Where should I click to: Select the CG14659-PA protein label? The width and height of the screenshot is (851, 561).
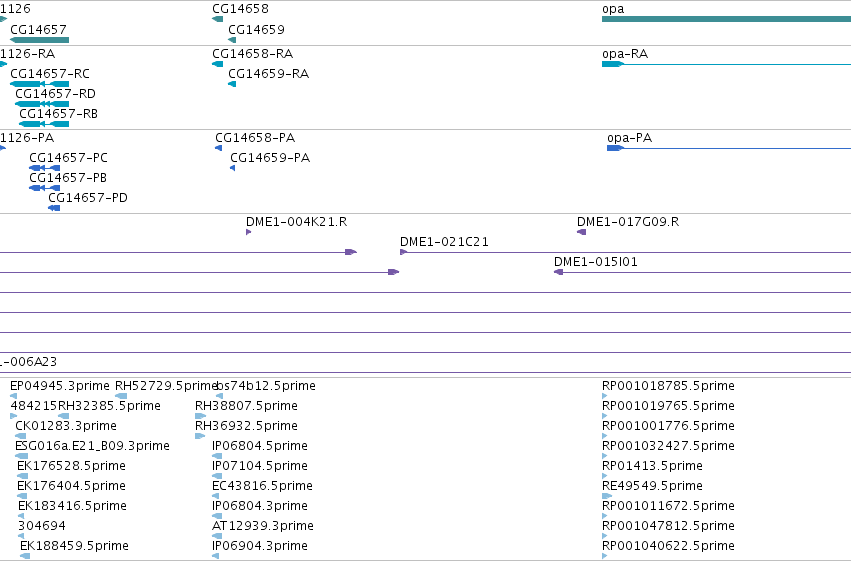tap(270, 157)
